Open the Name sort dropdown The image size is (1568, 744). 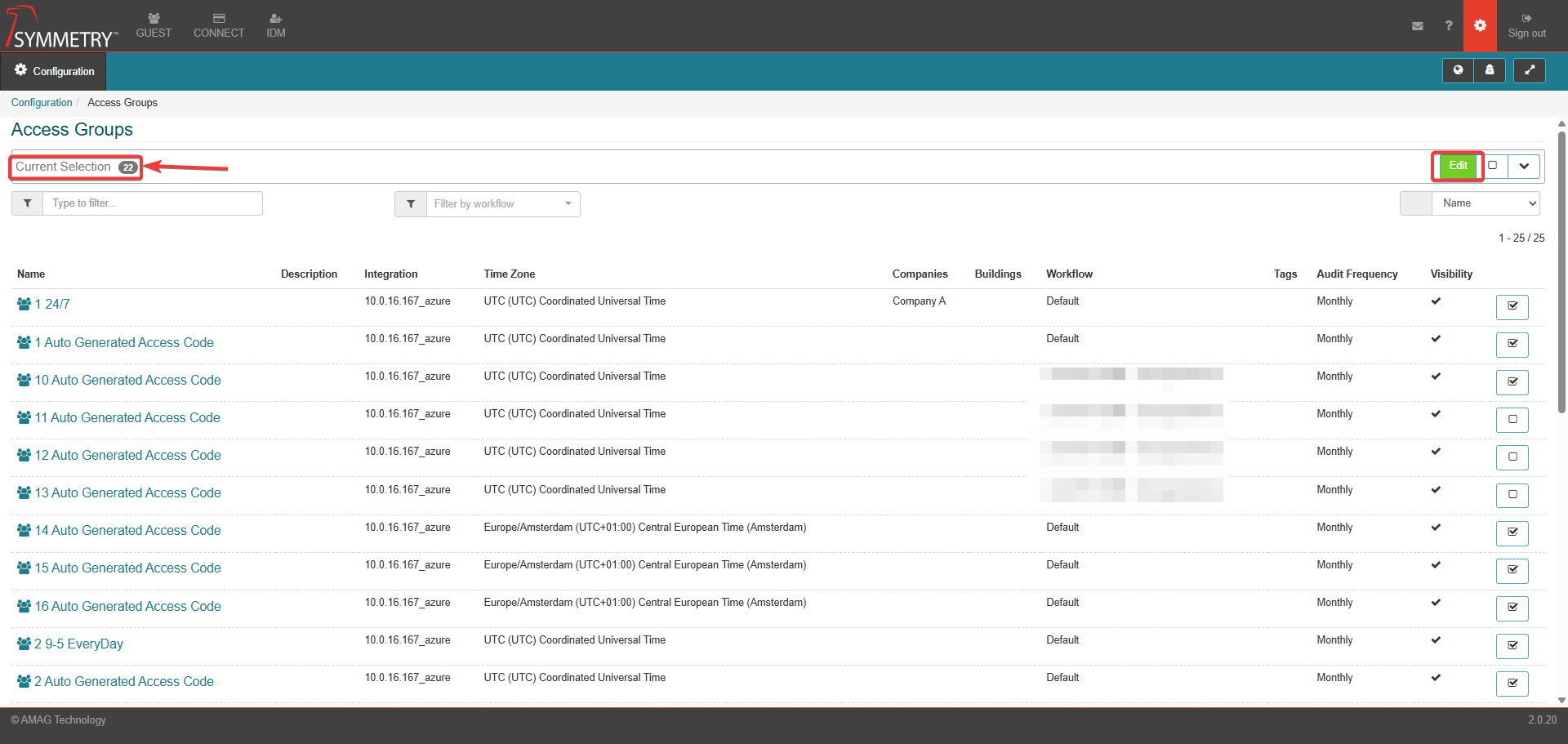1486,203
